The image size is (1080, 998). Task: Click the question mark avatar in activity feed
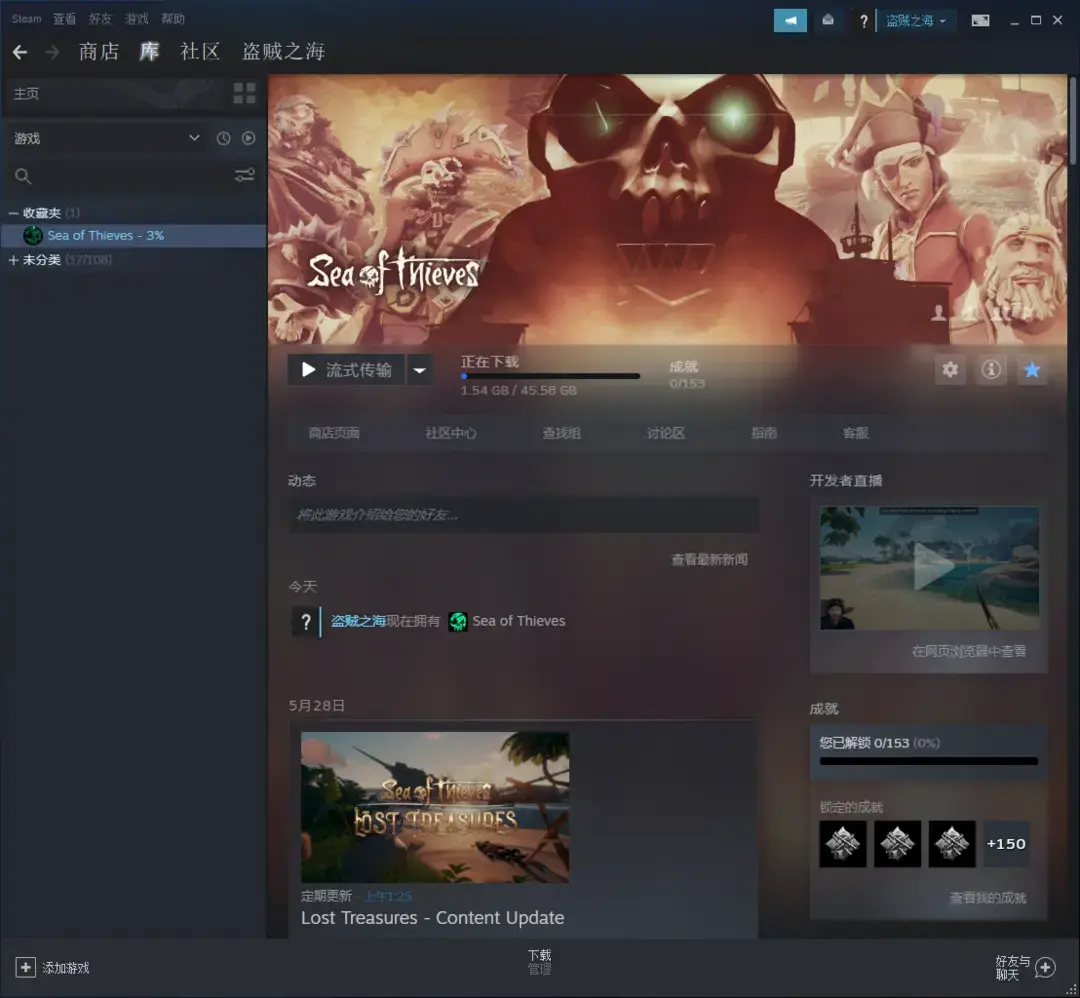click(306, 621)
